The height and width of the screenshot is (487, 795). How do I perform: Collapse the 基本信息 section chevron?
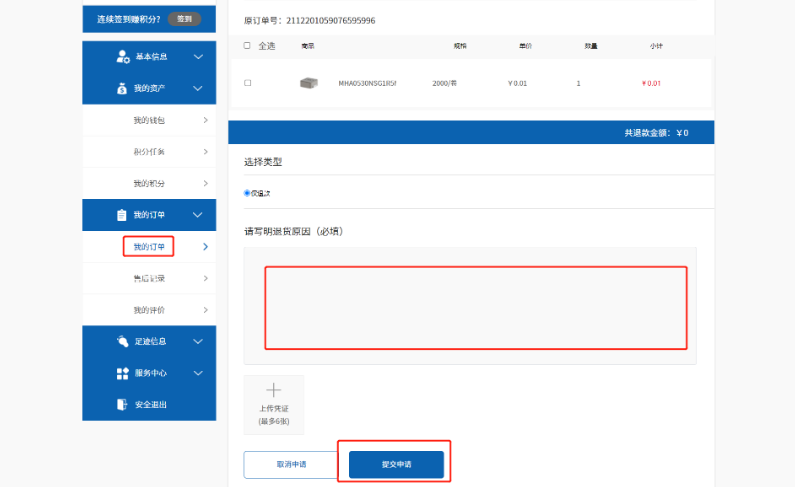click(x=198, y=57)
